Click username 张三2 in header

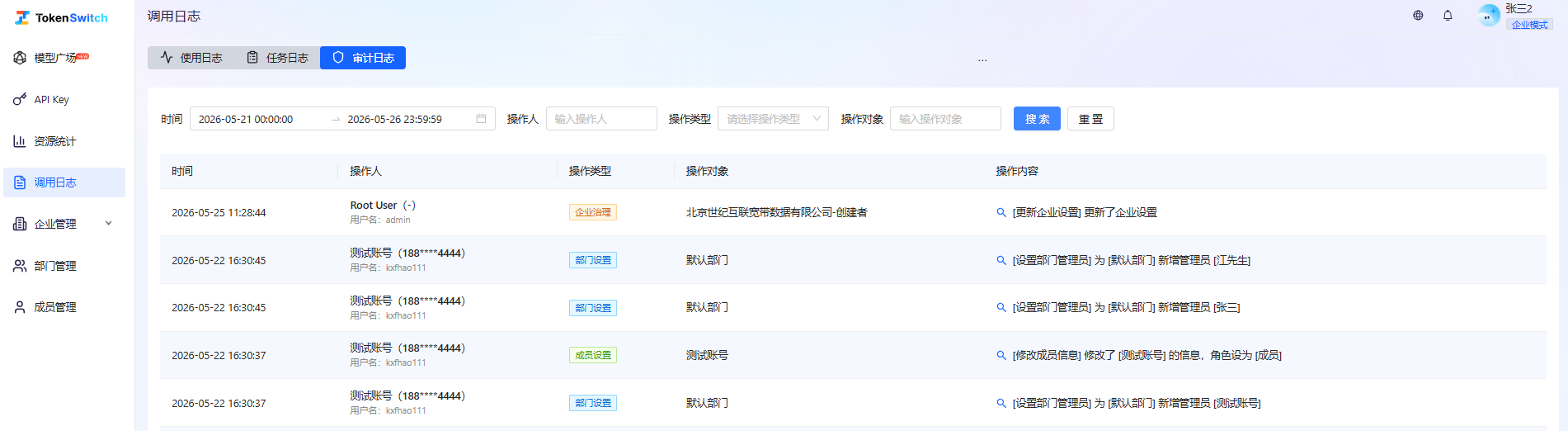click(x=1519, y=8)
